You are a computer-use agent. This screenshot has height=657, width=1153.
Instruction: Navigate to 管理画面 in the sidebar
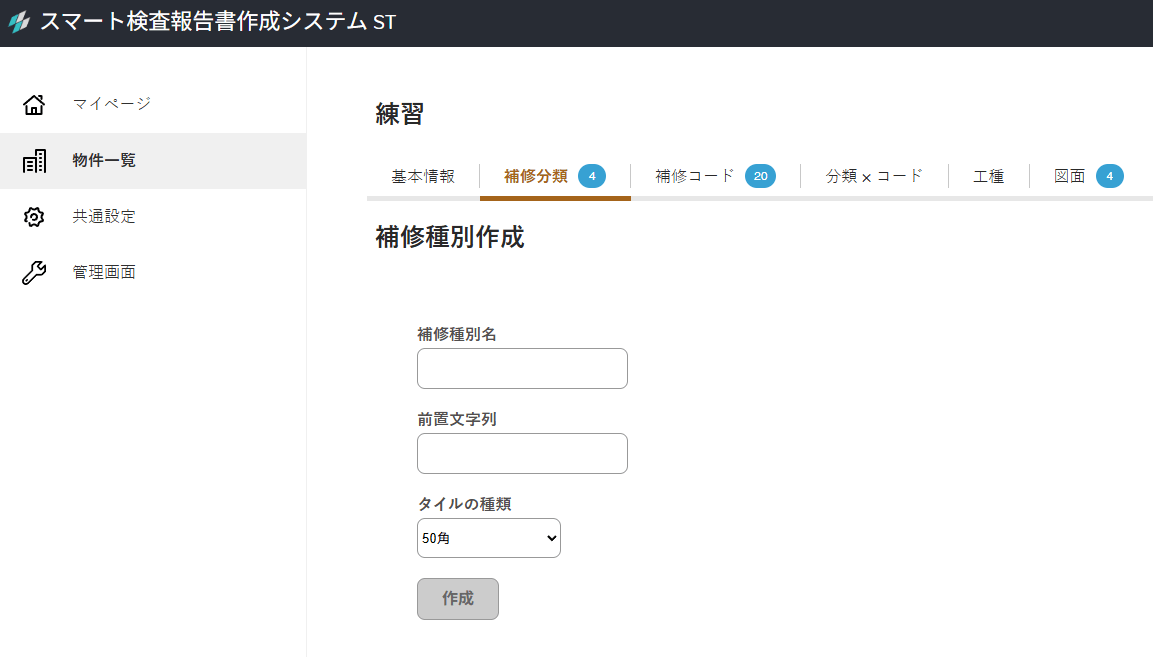point(104,272)
